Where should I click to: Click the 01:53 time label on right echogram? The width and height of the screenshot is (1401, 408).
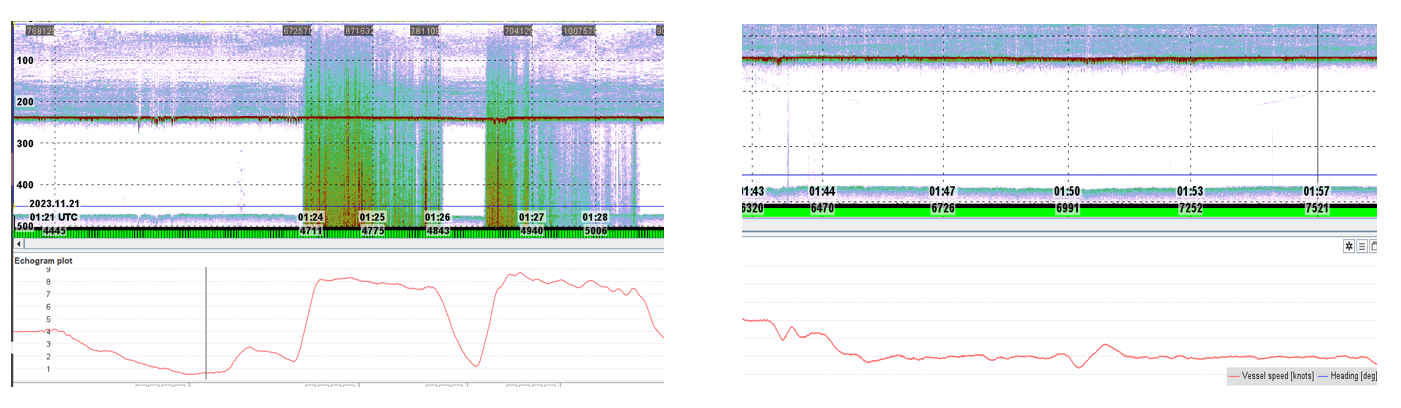click(1190, 191)
